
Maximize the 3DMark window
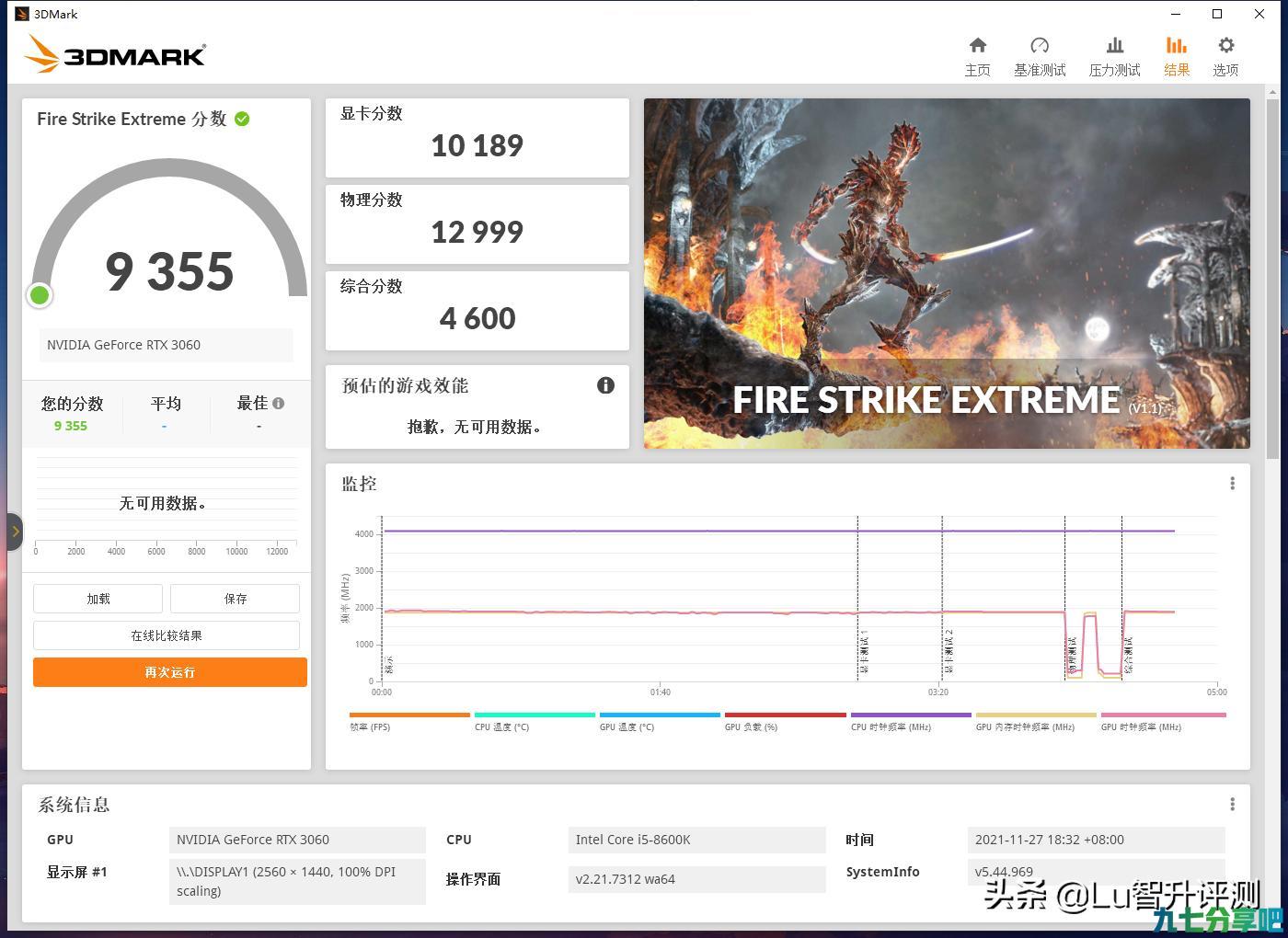(1217, 14)
